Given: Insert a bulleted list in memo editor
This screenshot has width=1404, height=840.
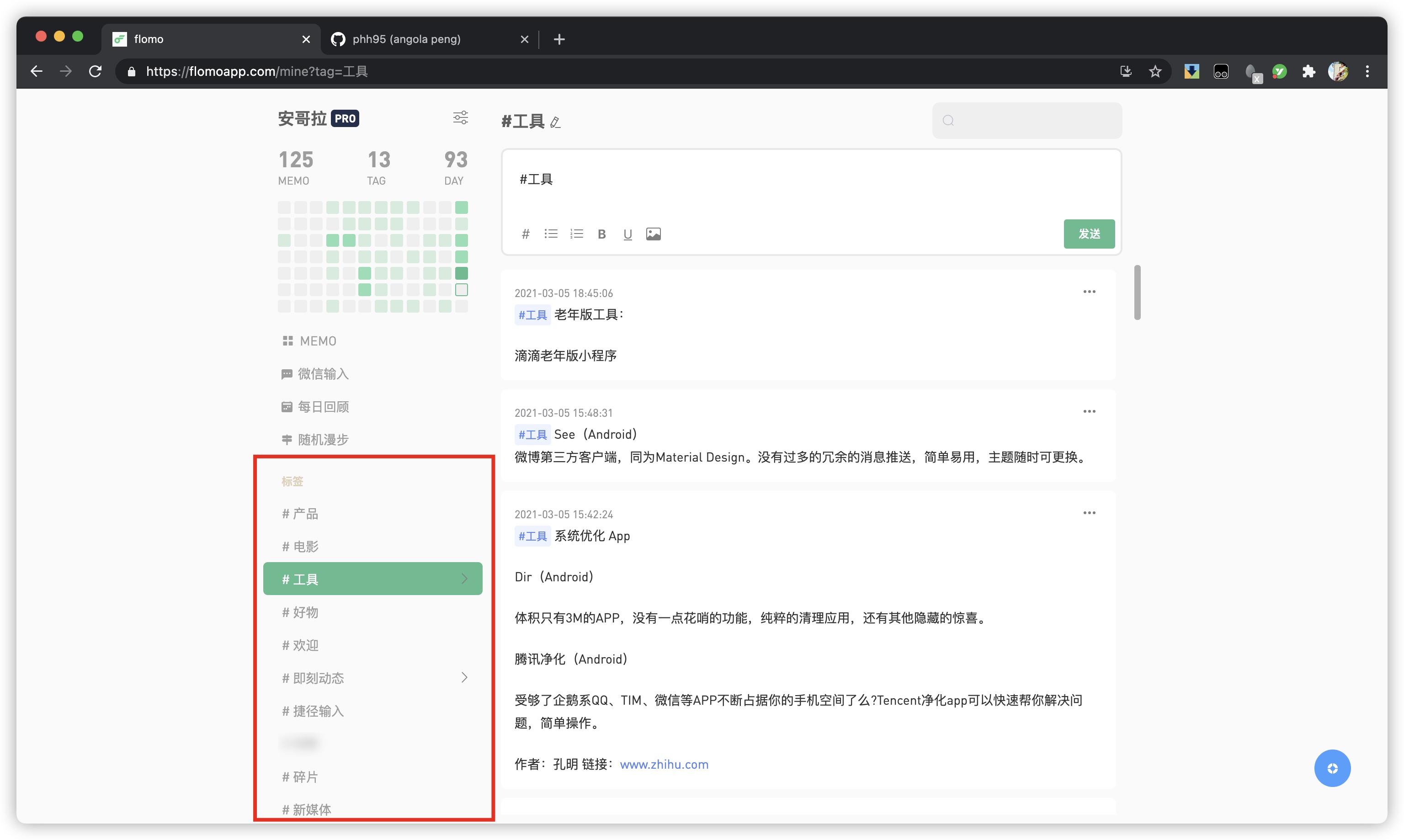Looking at the screenshot, I should pyautogui.click(x=550, y=234).
